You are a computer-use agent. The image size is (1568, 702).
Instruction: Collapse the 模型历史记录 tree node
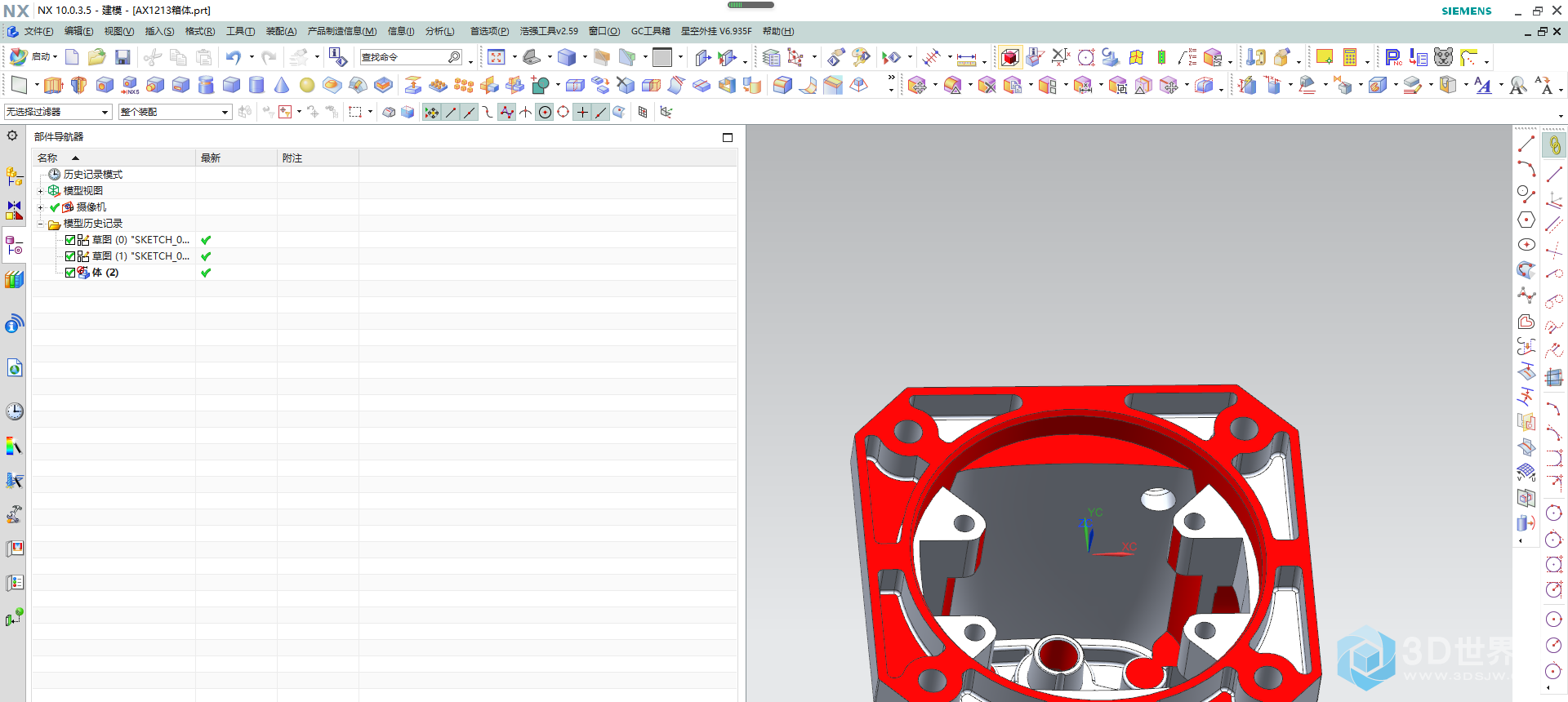coord(40,224)
